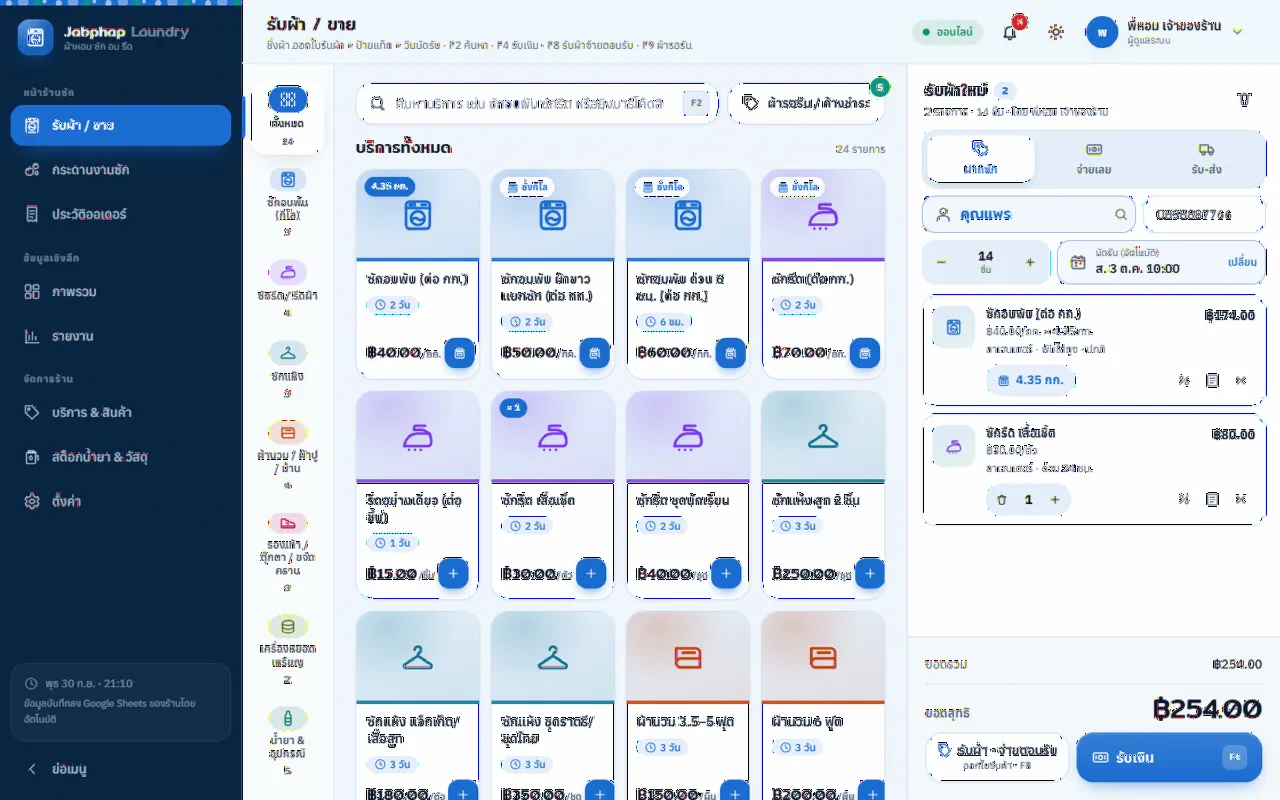Open ผ้ารอรับ / ค้างชำระ pending list button
This screenshot has width=1280, height=800.
(806, 103)
